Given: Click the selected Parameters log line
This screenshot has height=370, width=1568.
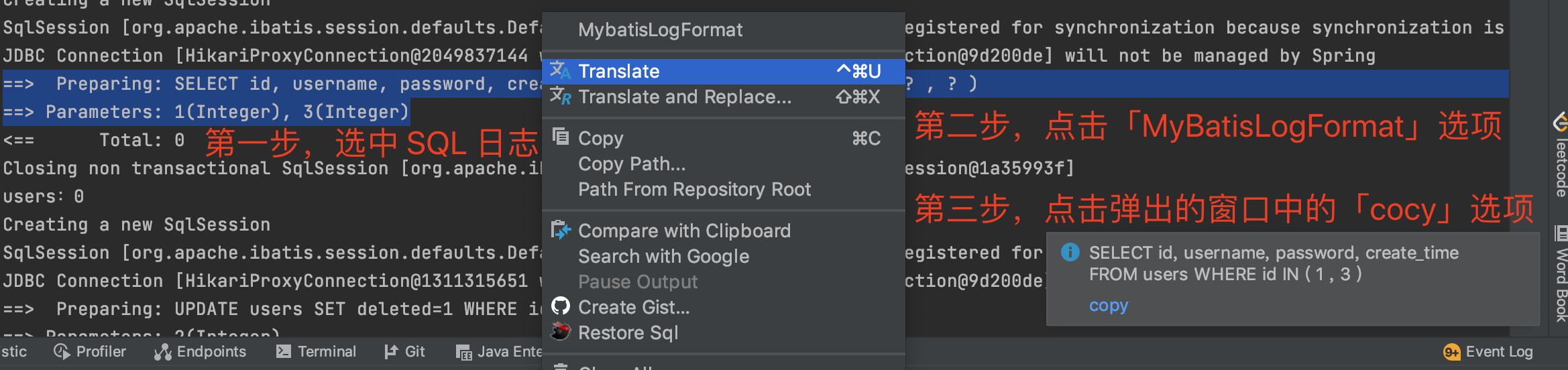Looking at the screenshot, I should click(207, 112).
